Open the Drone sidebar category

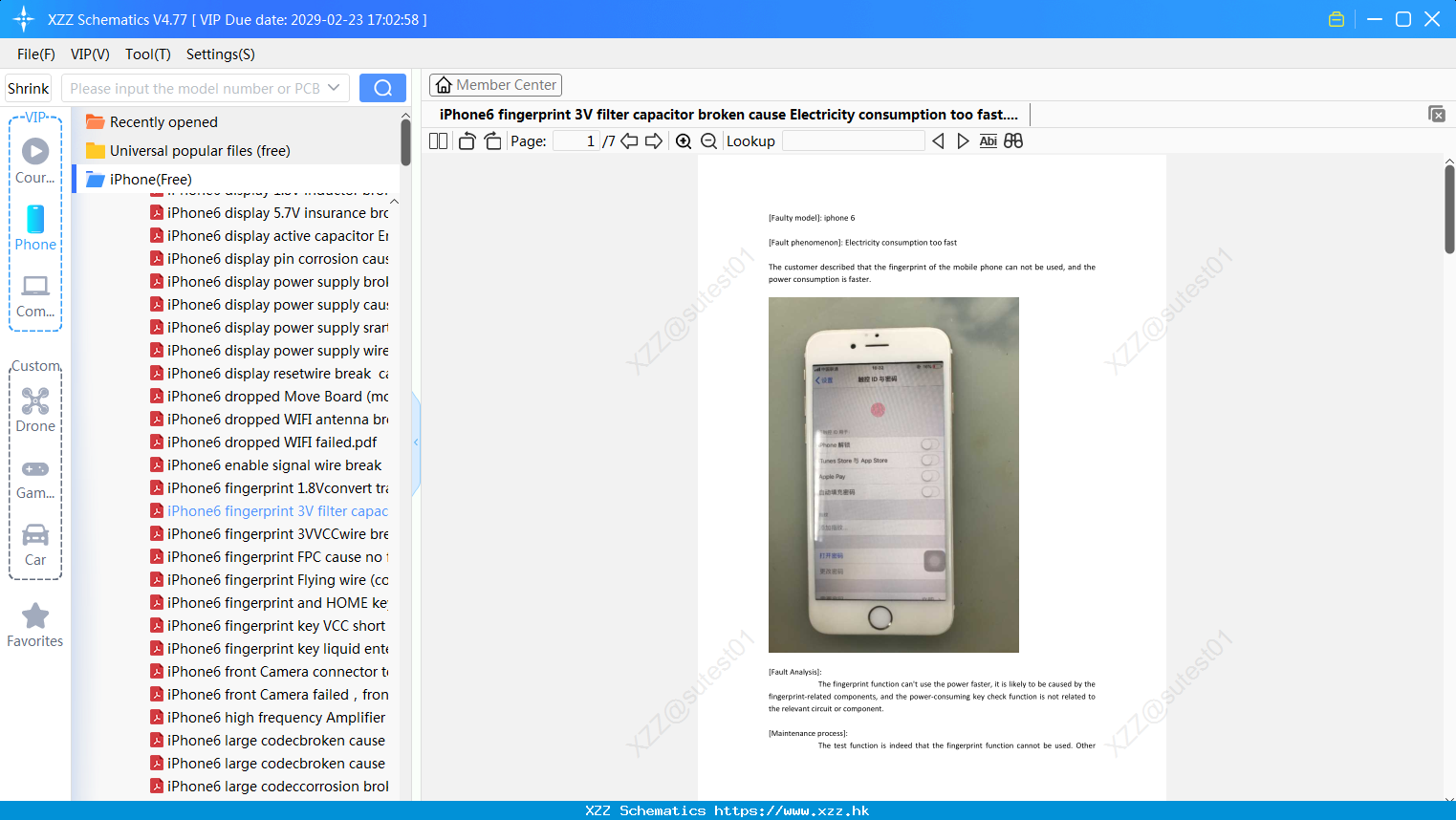coord(35,410)
